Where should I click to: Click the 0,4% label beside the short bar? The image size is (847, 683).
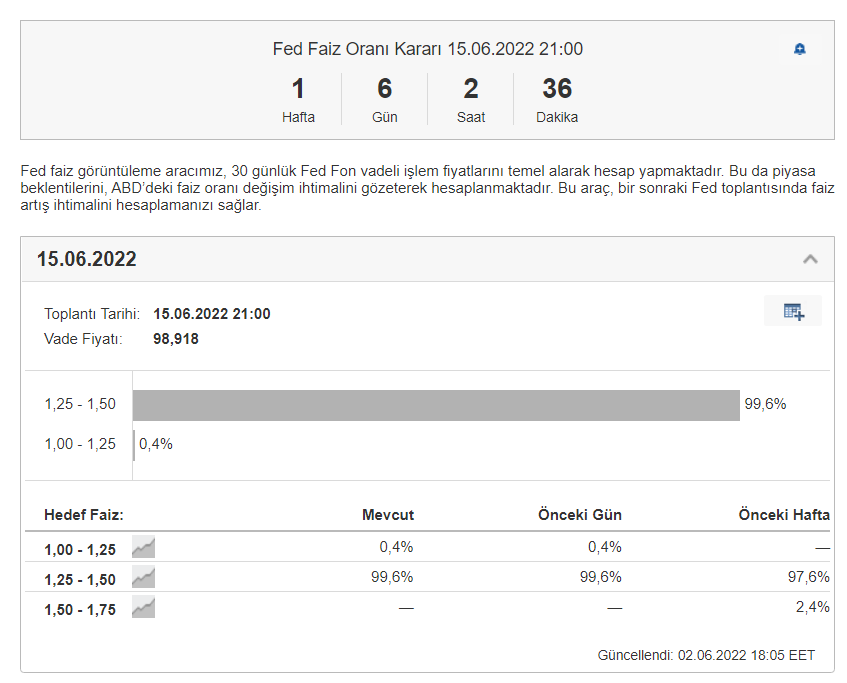point(156,444)
